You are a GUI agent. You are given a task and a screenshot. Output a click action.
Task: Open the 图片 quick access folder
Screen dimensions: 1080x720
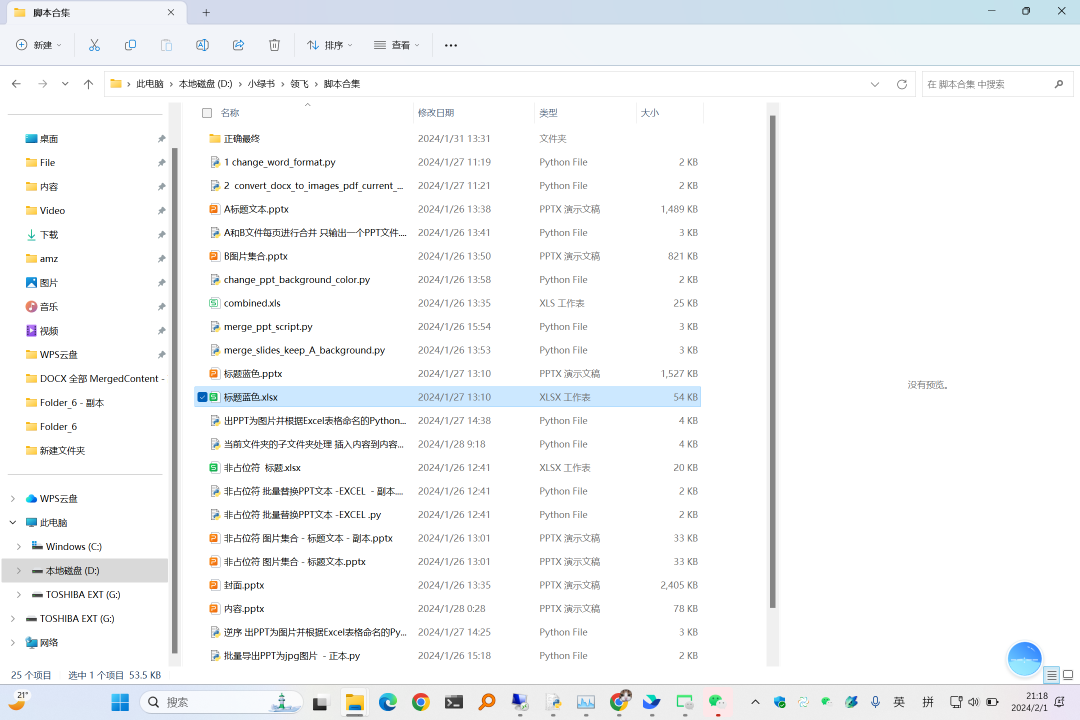(x=49, y=282)
